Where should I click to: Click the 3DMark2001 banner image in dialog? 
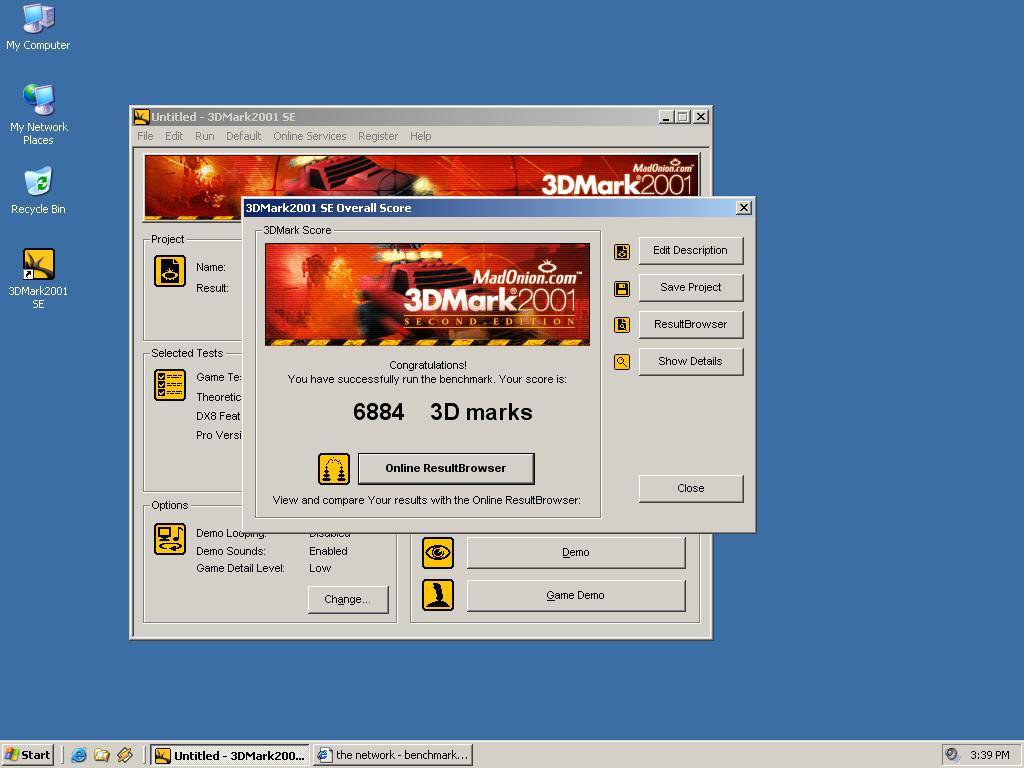point(427,295)
